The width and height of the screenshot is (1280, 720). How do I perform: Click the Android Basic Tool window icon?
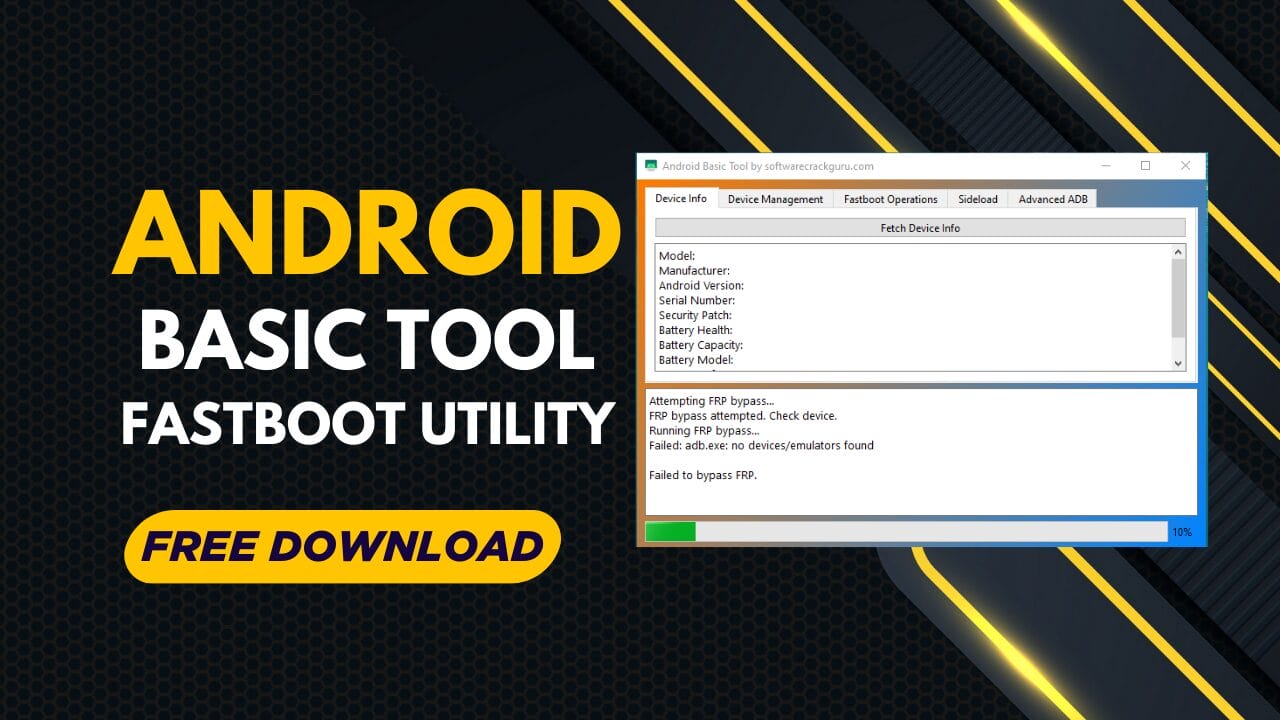[x=651, y=166]
